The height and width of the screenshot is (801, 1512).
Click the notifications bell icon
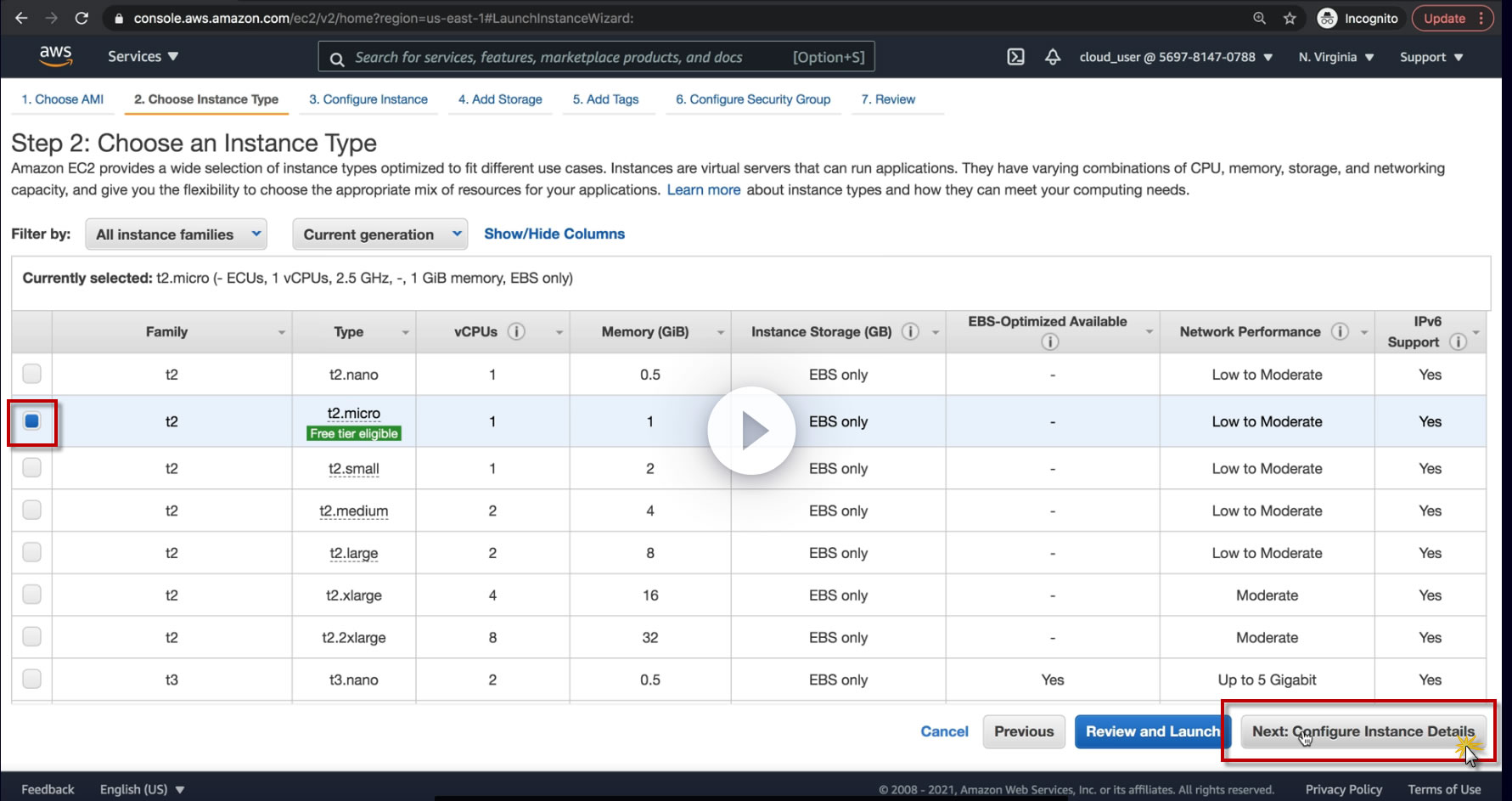coord(1053,57)
